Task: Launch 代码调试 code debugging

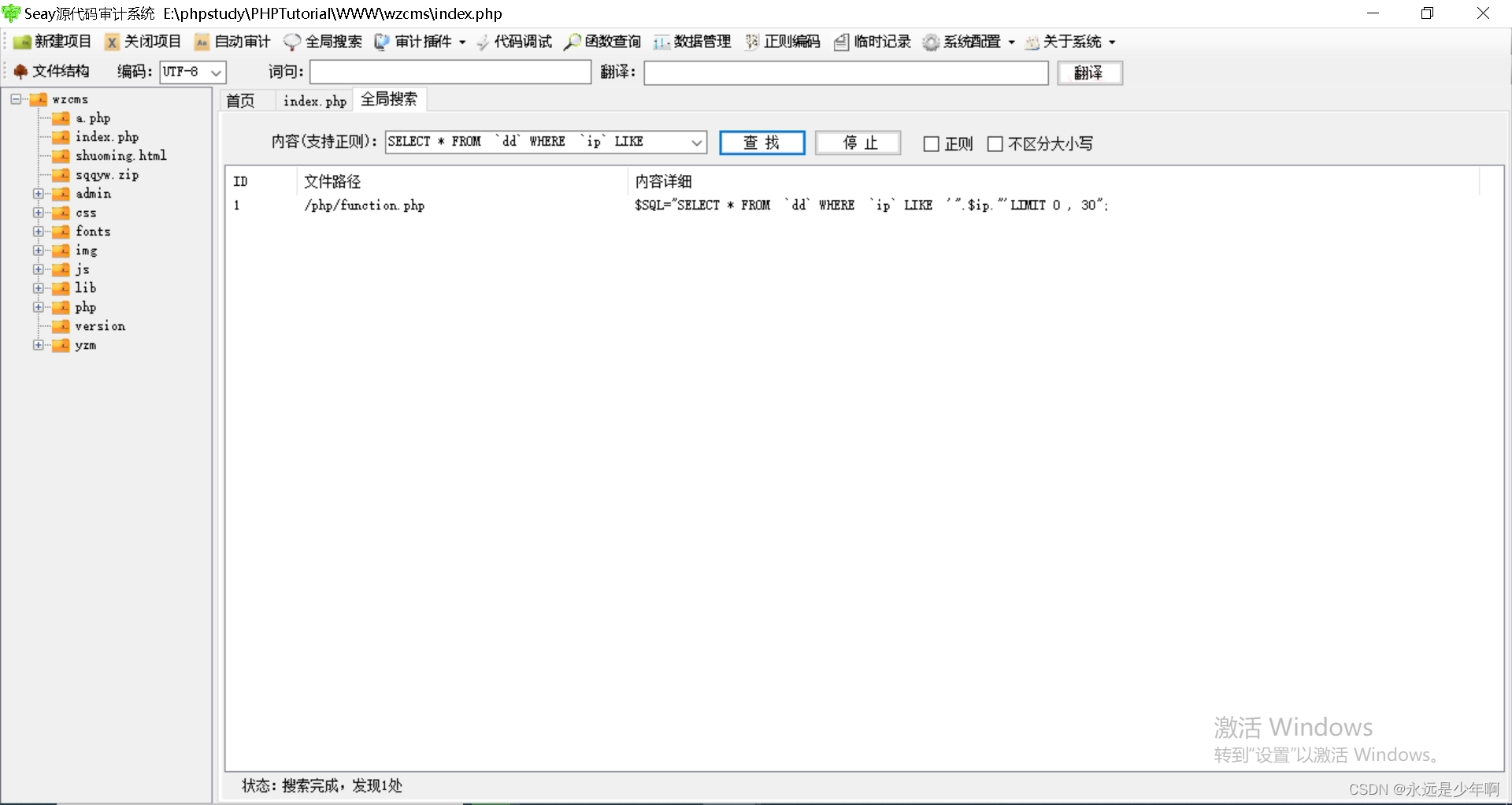Action: pos(523,42)
